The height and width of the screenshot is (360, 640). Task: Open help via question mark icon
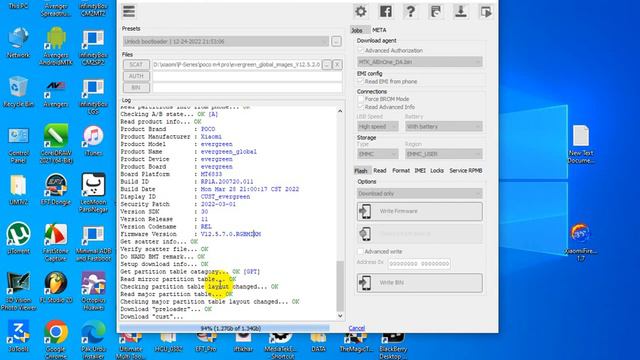tap(411, 11)
